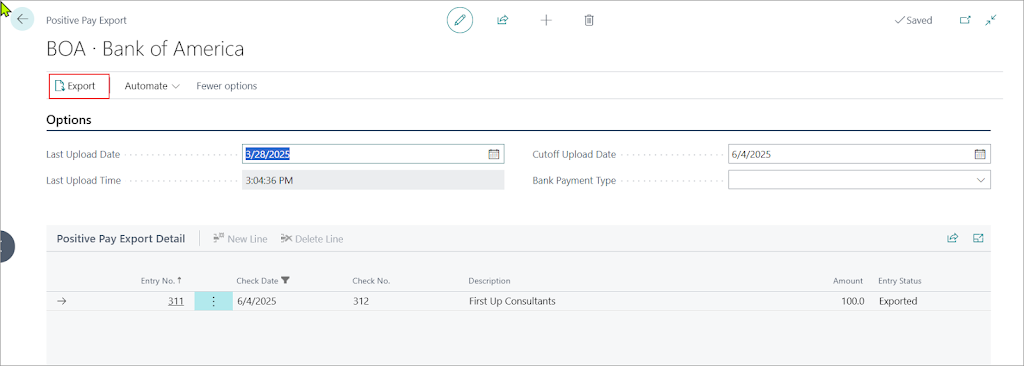Click the Saved status indicator
Image resolution: width=1024 pixels, height=366 pixels.
tap(913, 20)
